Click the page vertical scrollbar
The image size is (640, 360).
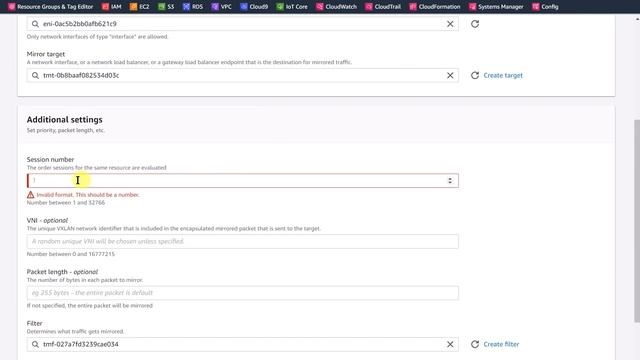click(637, 220)
